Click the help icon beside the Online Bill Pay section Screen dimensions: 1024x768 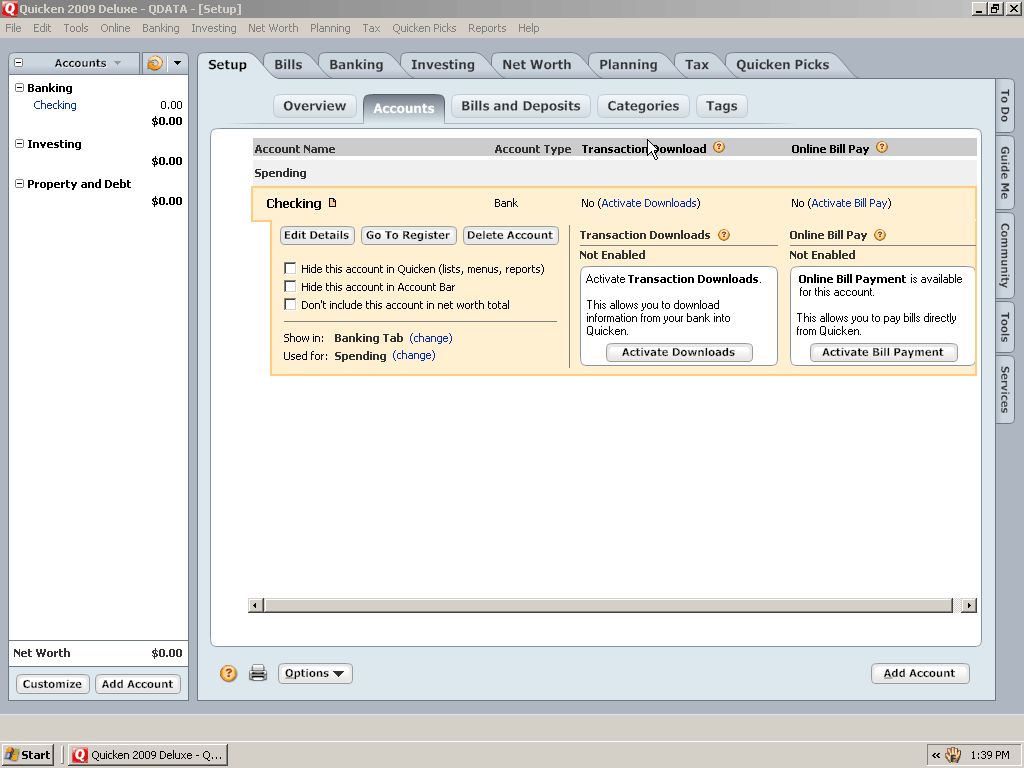(880, 235)
